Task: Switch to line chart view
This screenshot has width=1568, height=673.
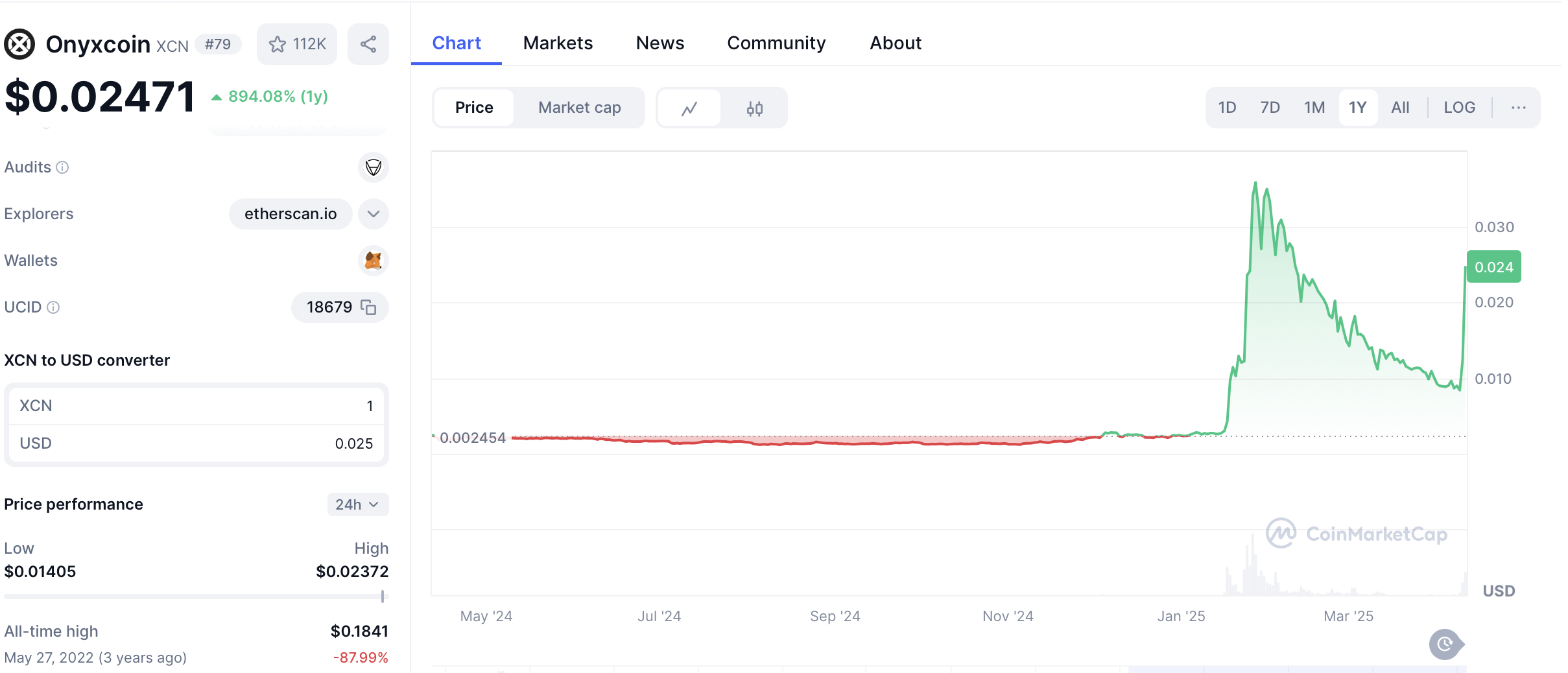Action: point(689,108)
